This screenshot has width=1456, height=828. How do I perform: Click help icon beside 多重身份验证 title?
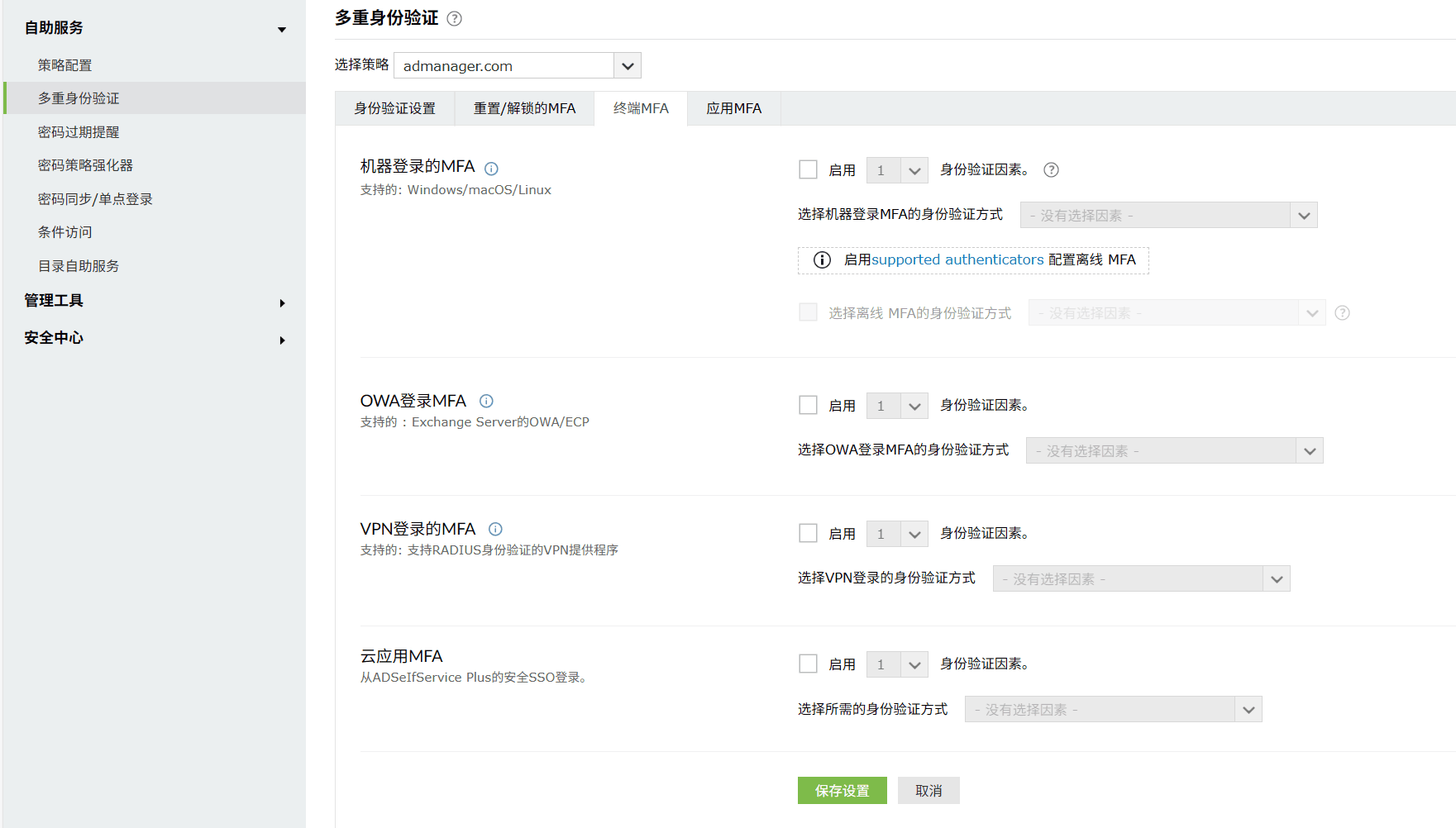[454, 19]
